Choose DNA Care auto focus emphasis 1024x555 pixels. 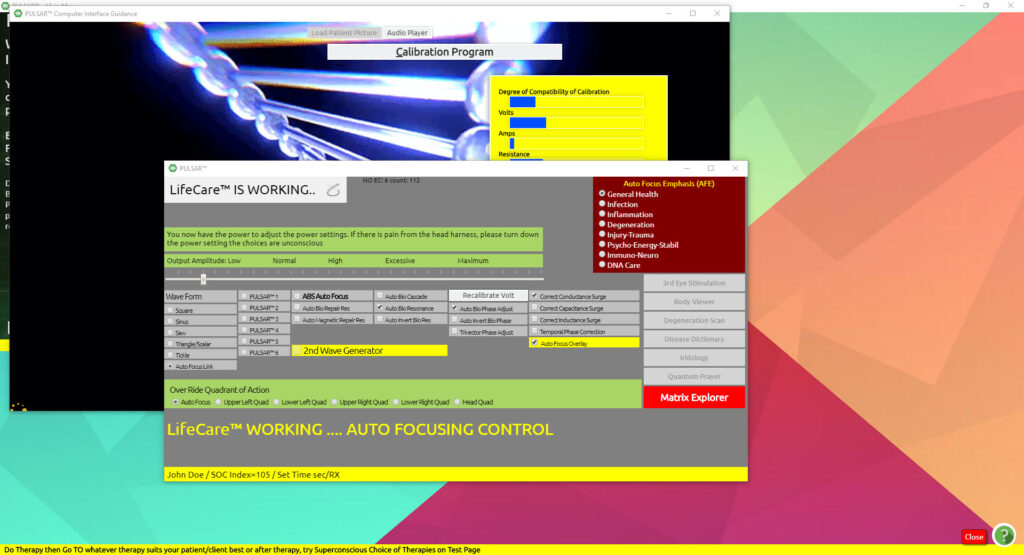[602, 265]
